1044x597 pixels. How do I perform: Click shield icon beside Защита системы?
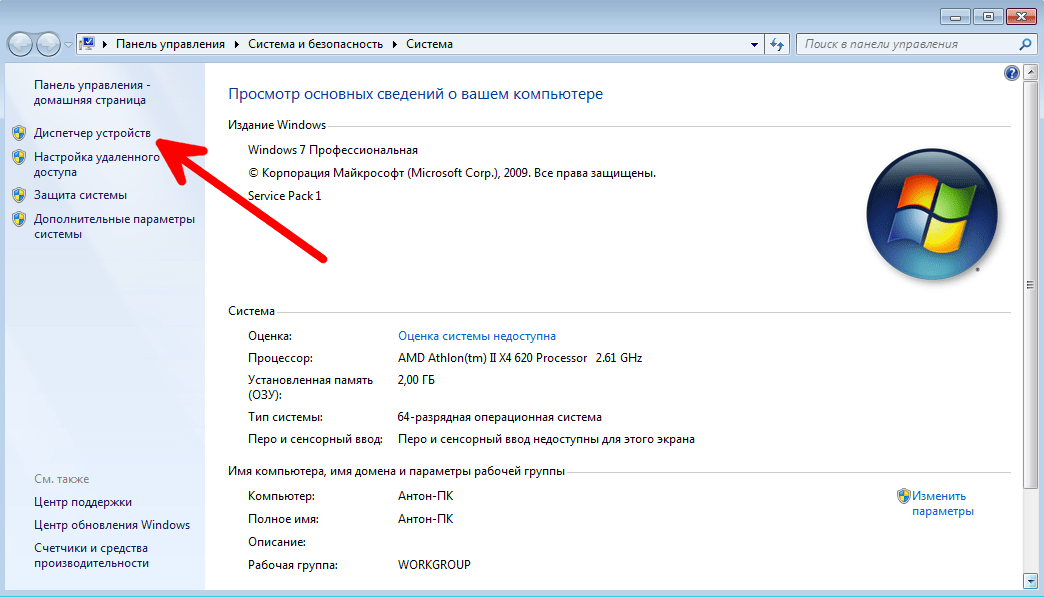click(19, 195)
